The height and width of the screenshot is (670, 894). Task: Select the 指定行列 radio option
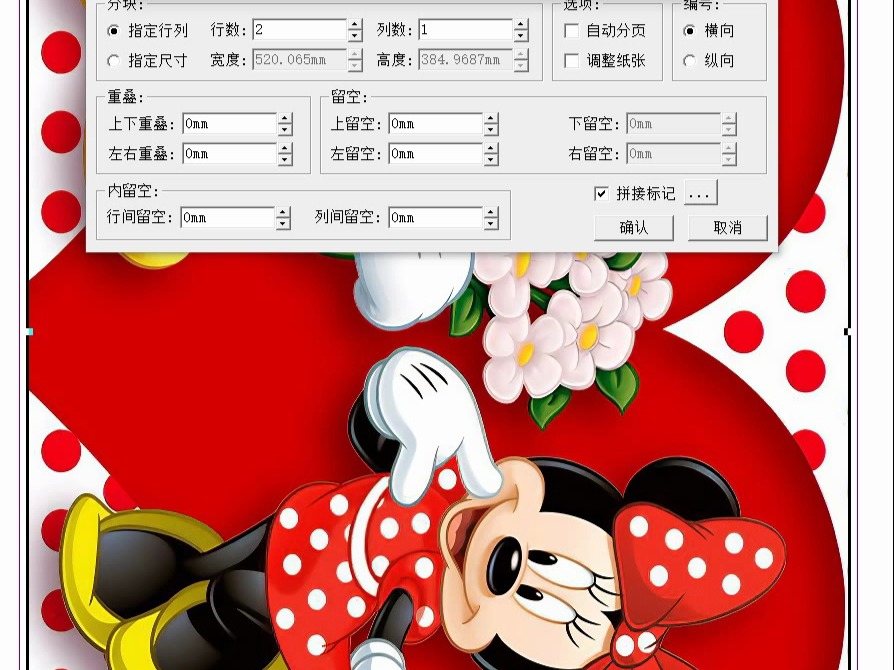113,31
